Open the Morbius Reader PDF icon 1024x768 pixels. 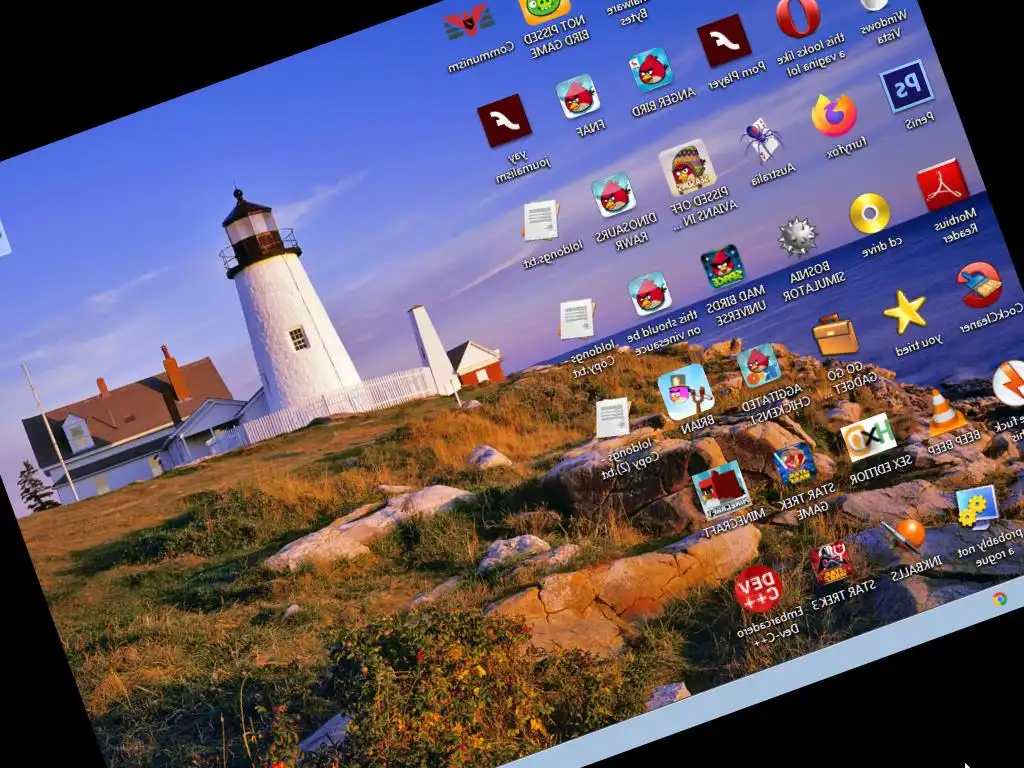tap(942, 185)
